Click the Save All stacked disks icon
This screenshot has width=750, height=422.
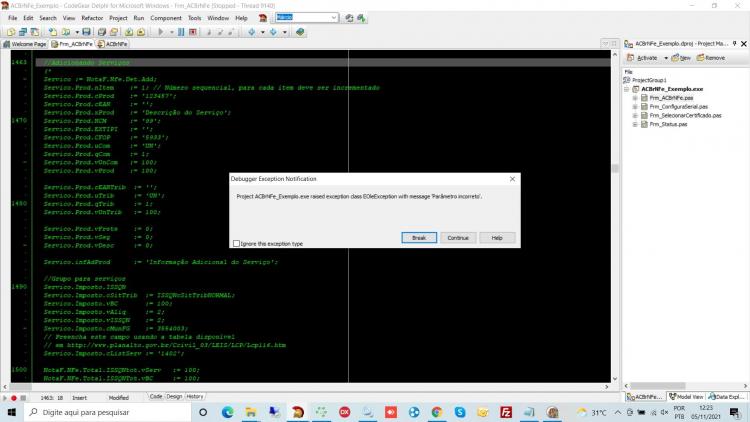pos(101,32)
